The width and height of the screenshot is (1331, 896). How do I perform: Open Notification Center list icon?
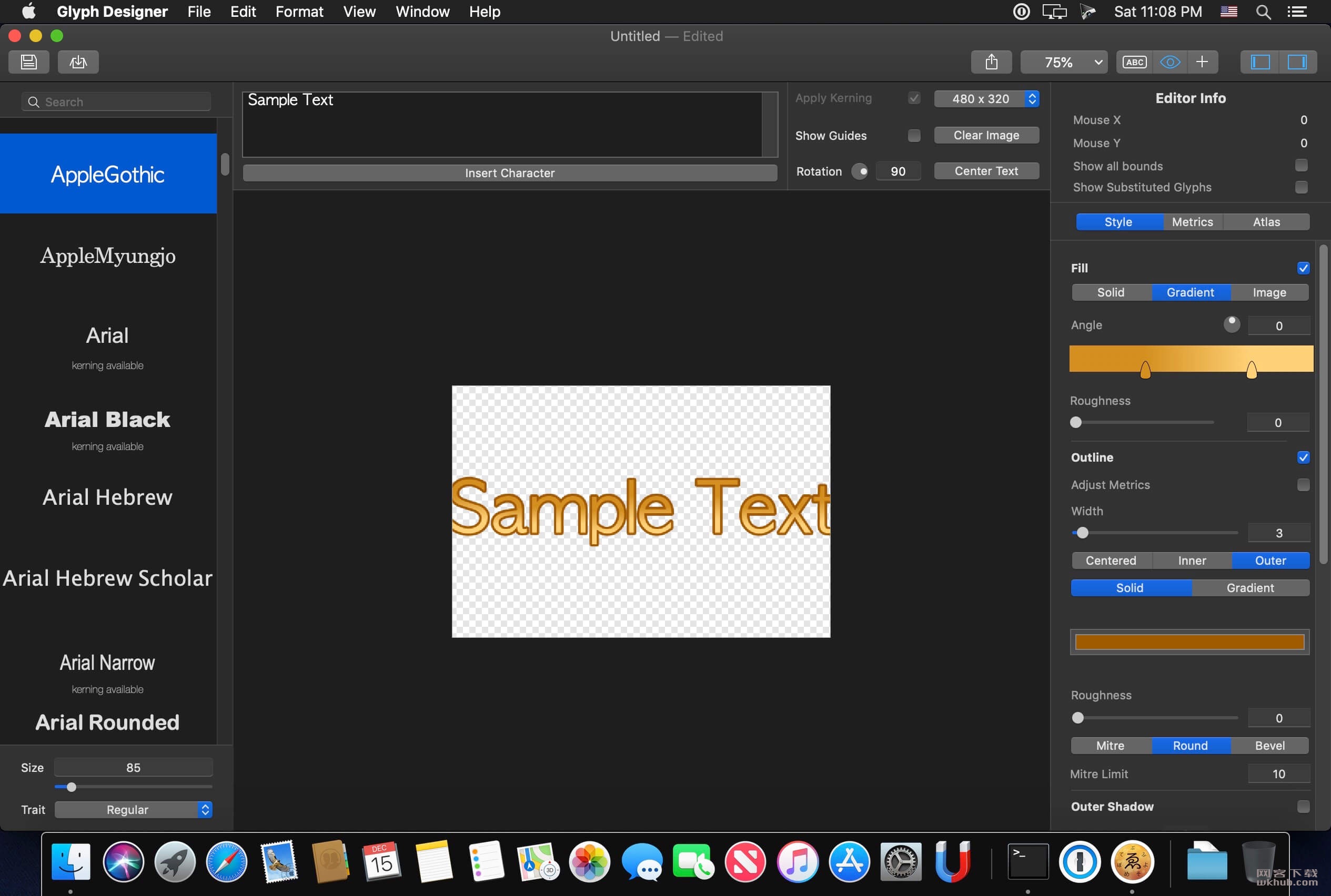click(1297, 12)
